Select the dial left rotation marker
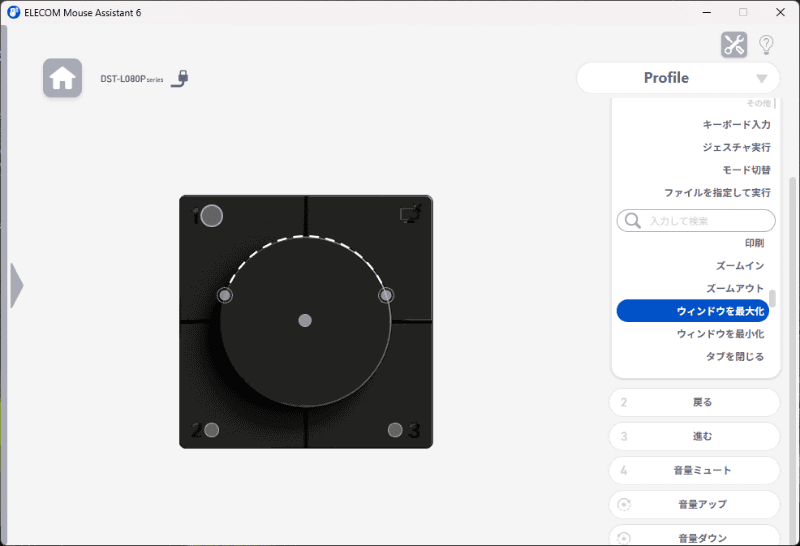 pyautogui.click(x=225, y=295)
